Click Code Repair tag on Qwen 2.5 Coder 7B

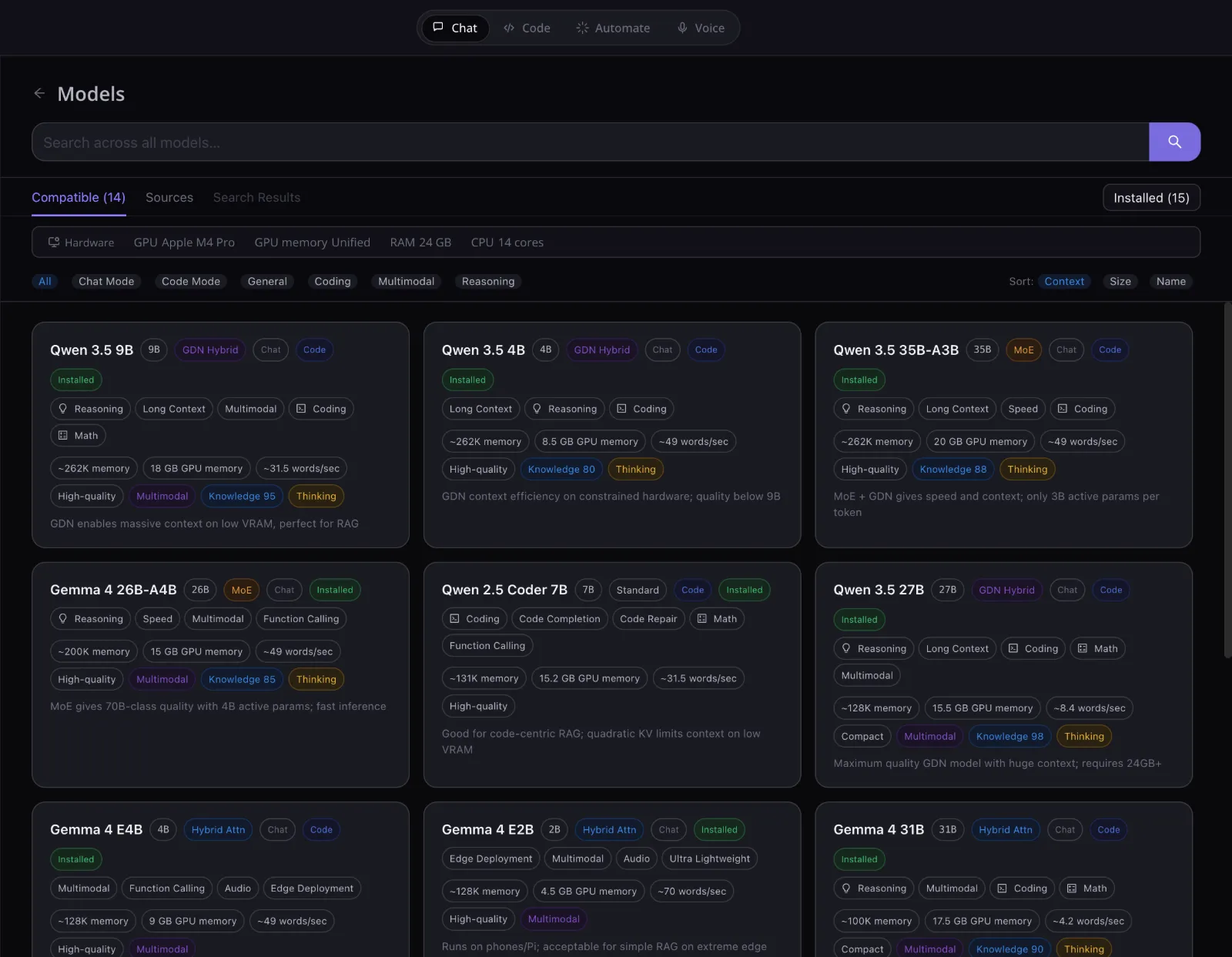[x=648, y=619]
